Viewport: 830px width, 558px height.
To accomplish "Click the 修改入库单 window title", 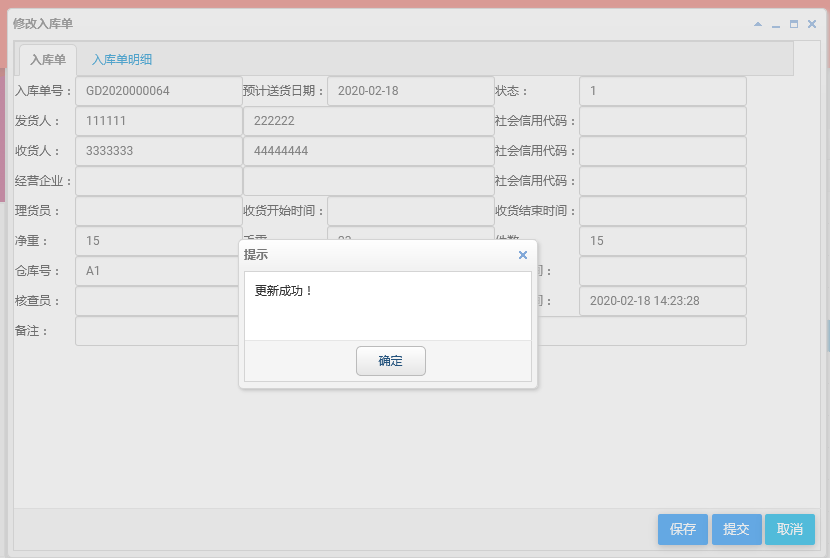I will (x=43, y=24).
